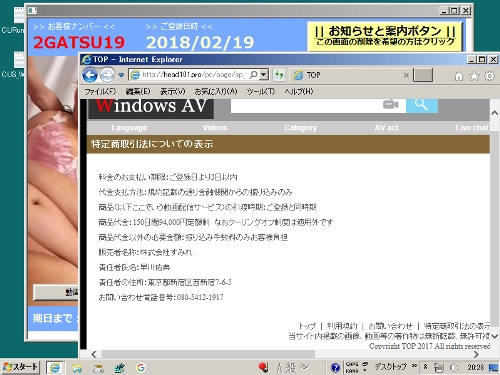The height and width of the screenshot is (375, 500).
Task: Expand the address bar history dropdown
Action: point(264,75)
